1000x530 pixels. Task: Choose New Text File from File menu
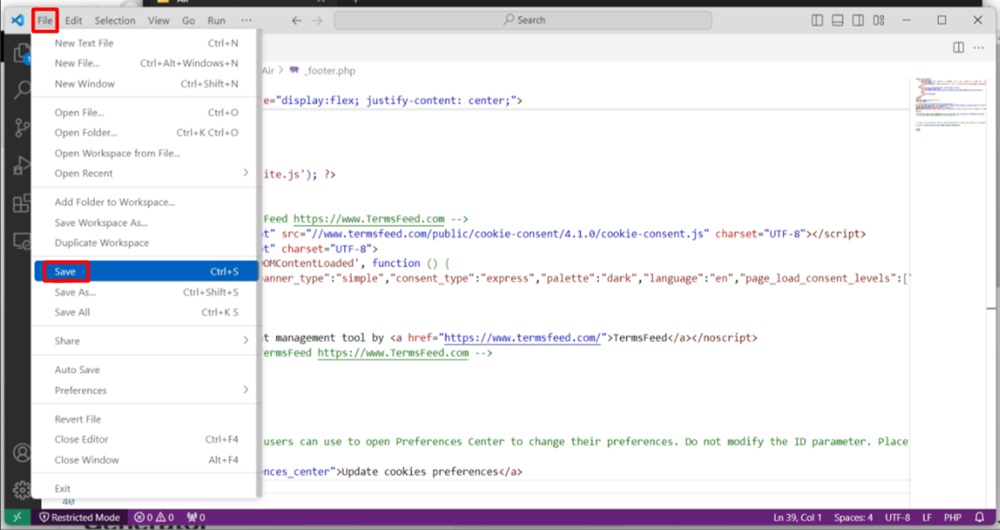click(146, 43)
